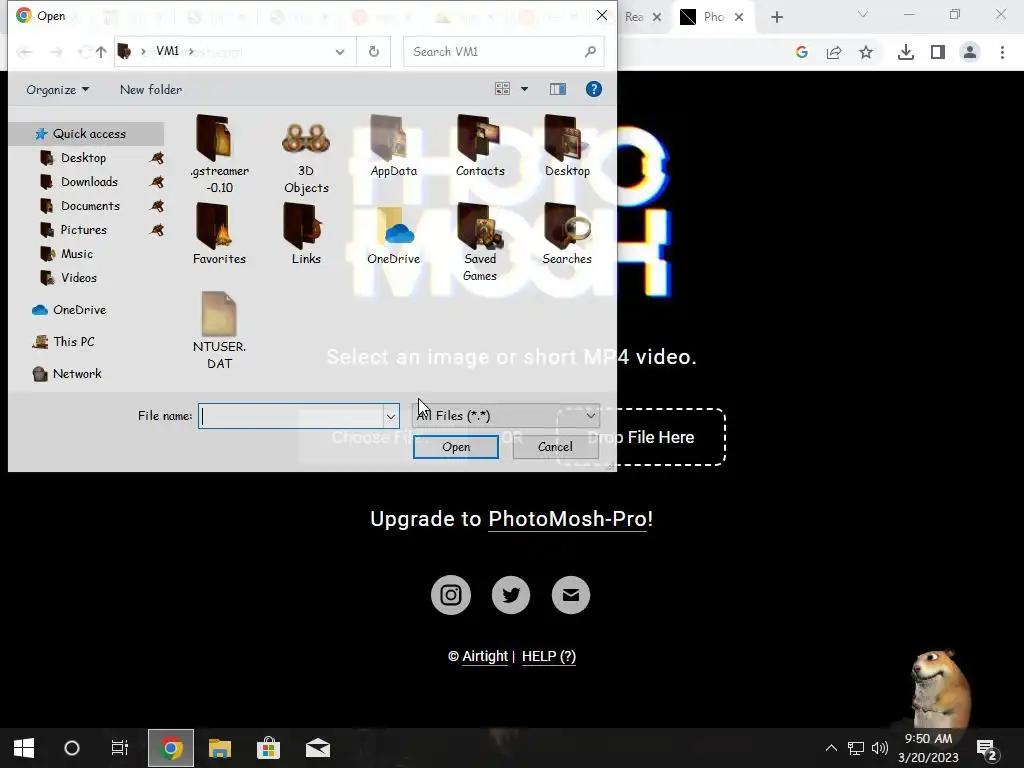Image resolution: width=1024 pixels, height=768 pixels.
Task: Click the Help question mark icon
Action: (593, 89)
